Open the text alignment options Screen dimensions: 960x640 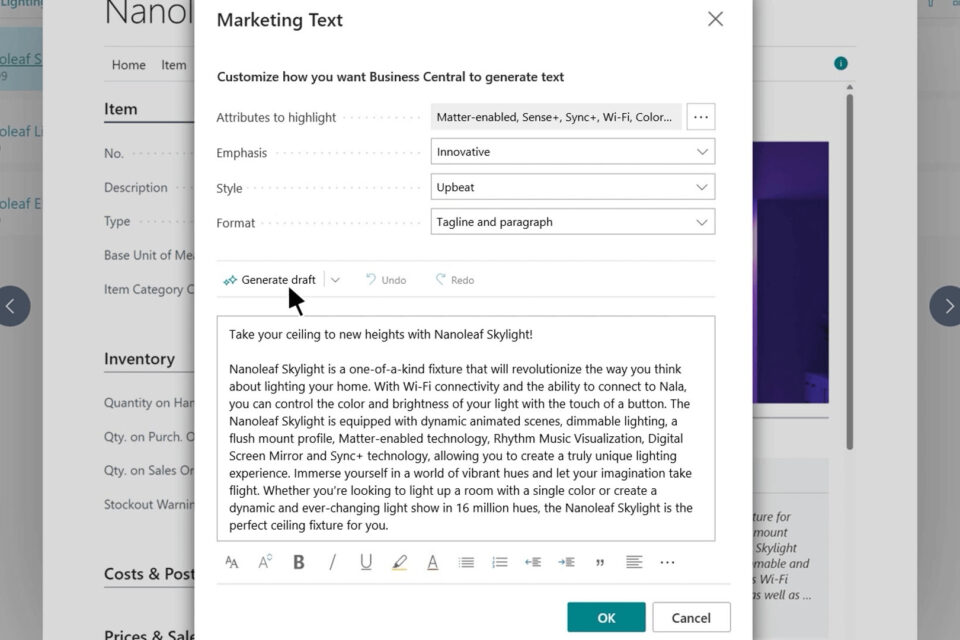tap(634, 562)
